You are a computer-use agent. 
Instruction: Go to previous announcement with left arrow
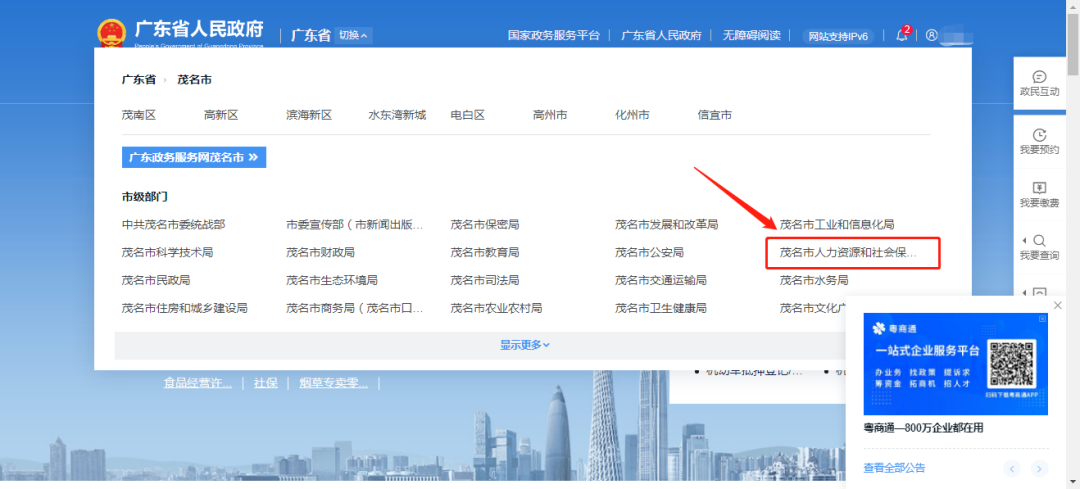[1013, 468]
